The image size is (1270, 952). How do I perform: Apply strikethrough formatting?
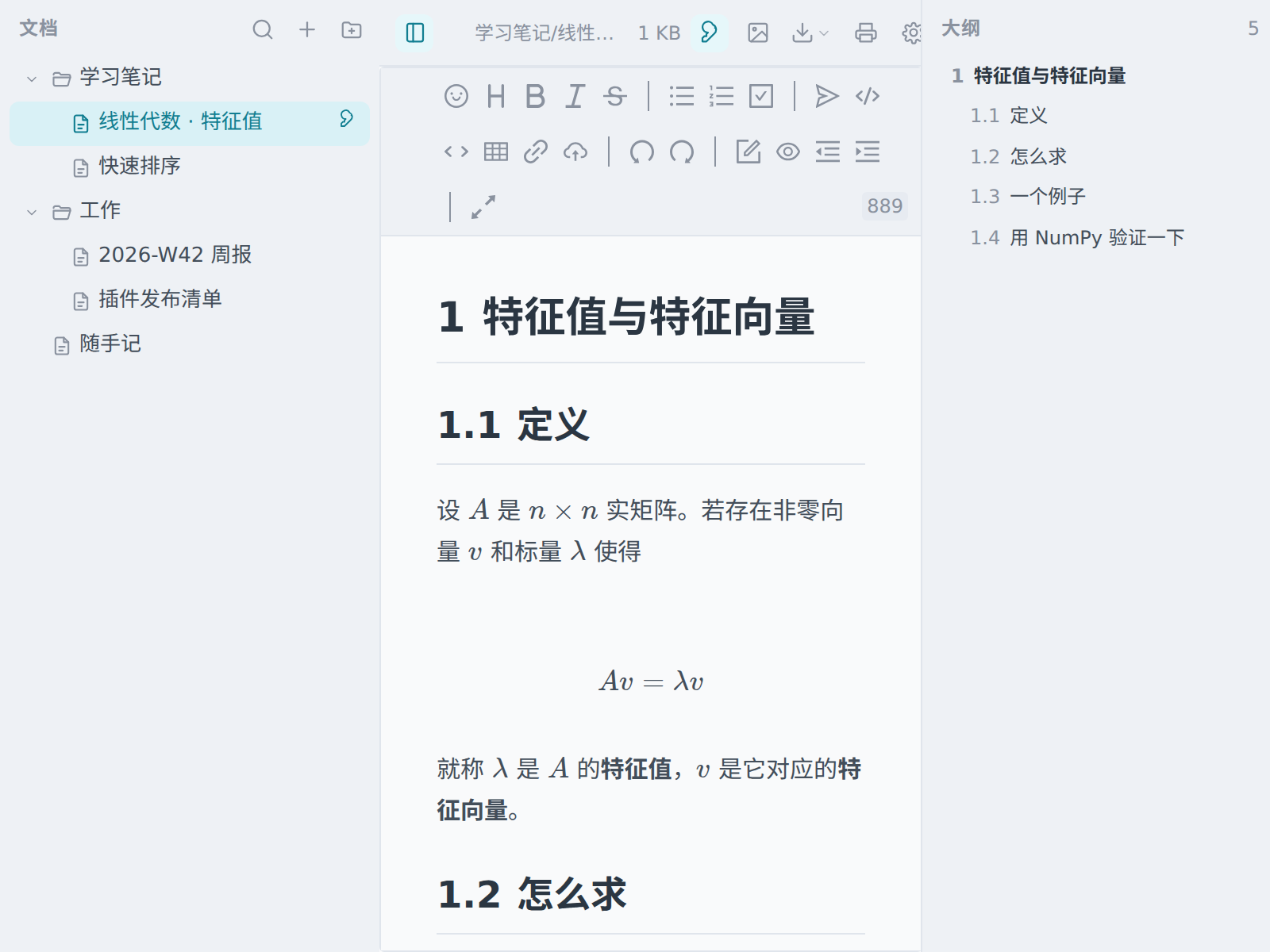(615, 96)
